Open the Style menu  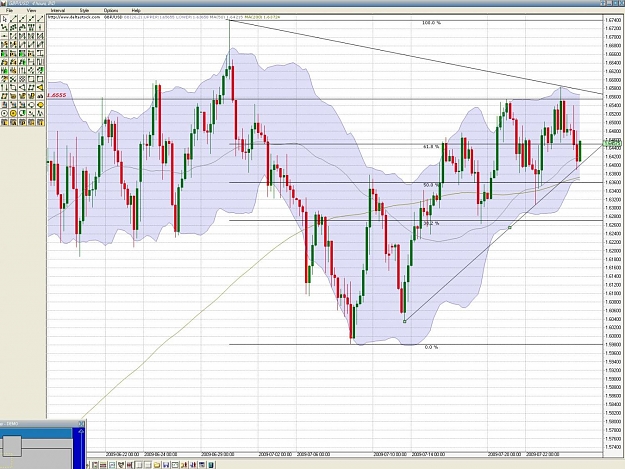84,10
